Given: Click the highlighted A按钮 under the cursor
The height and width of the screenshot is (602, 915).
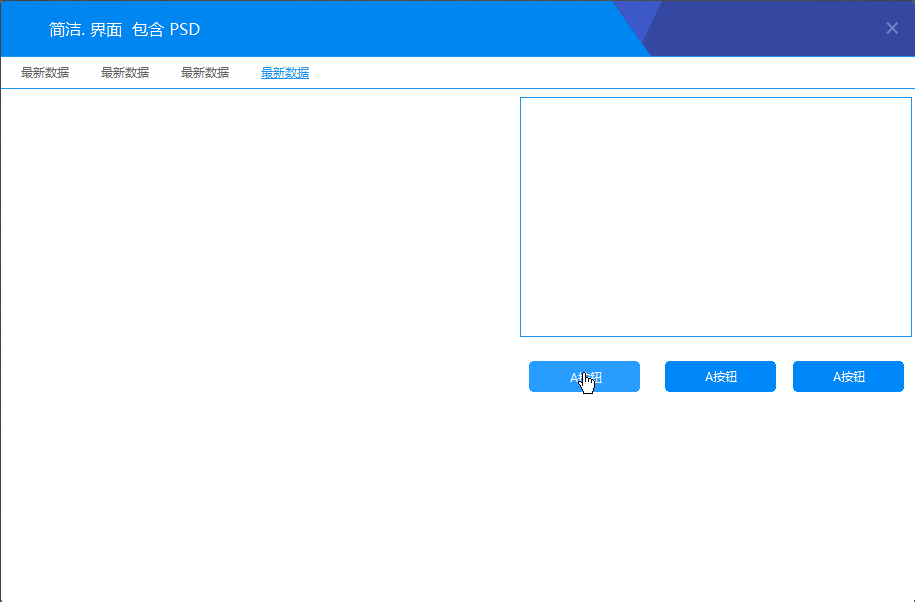Looking at the screenshot, I should pos(584,376).
